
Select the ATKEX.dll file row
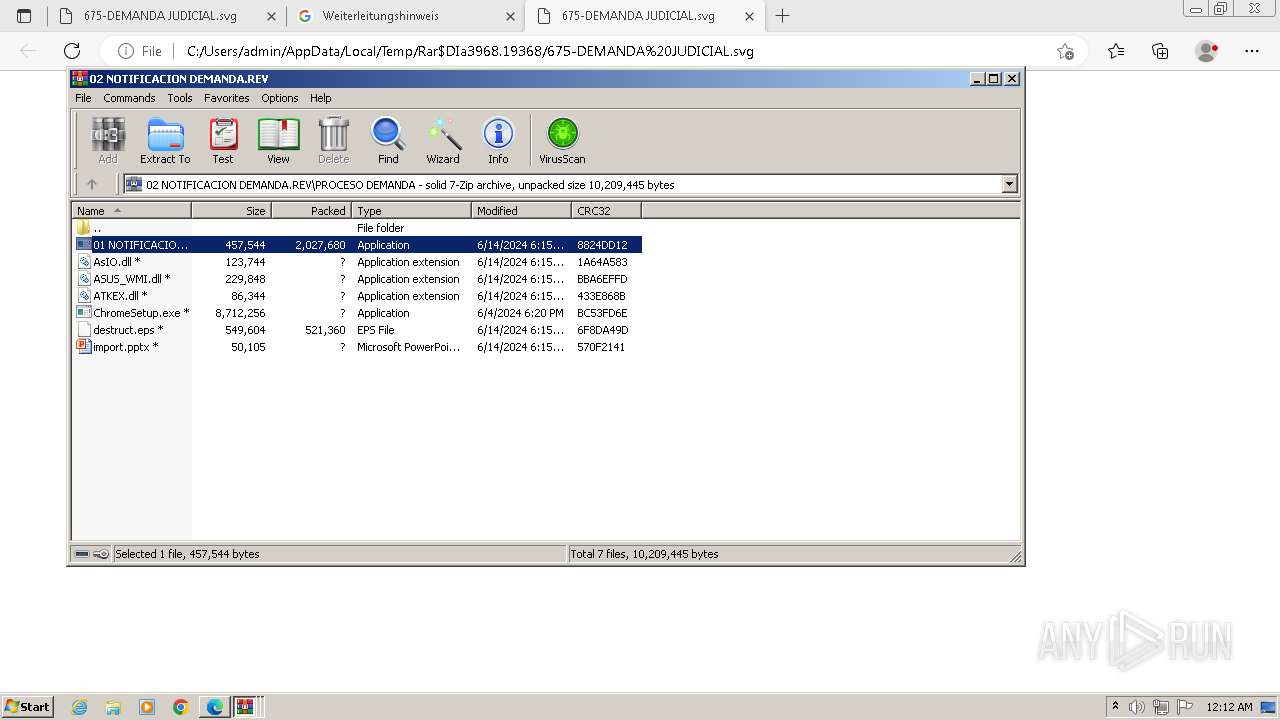357,296
